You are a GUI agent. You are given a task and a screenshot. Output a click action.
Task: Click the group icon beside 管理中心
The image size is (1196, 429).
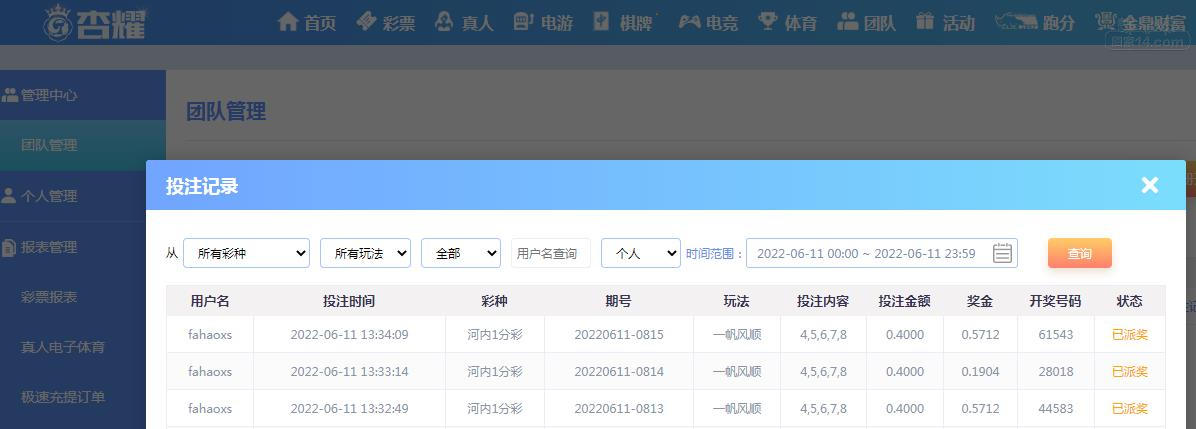point(10,95)
